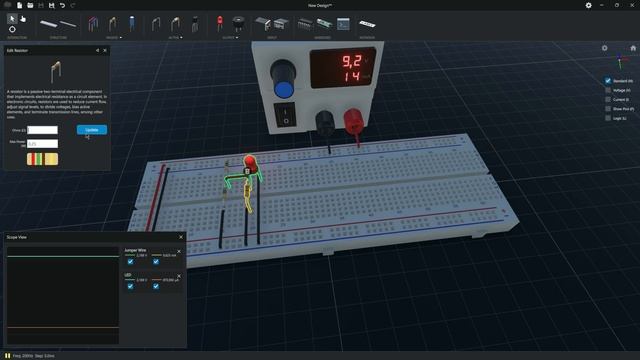Toggle Jumper Wire voltage trace checkbox

click(x=130, y=262)
